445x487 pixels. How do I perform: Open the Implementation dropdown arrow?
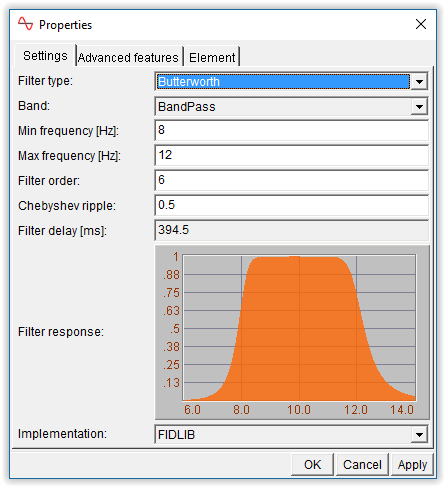click(419, 435)
